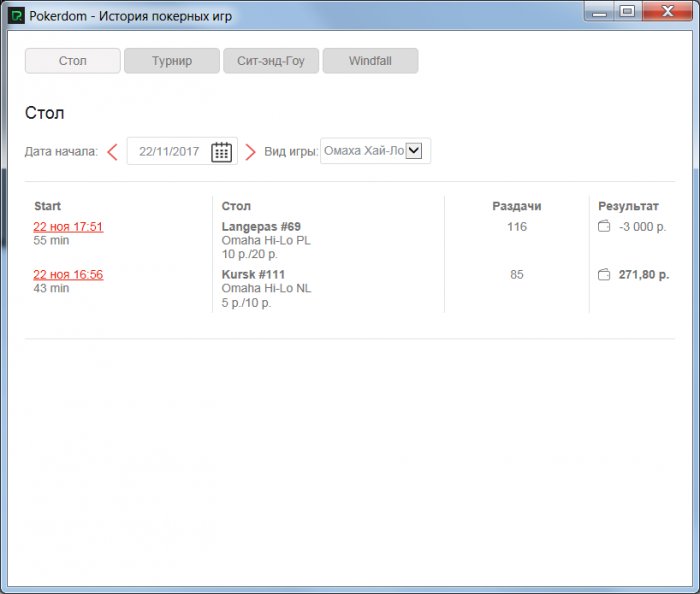Click Omaha Hi-Lo NL game type text
The image size is (700, 594).
[x=267, y=288]
